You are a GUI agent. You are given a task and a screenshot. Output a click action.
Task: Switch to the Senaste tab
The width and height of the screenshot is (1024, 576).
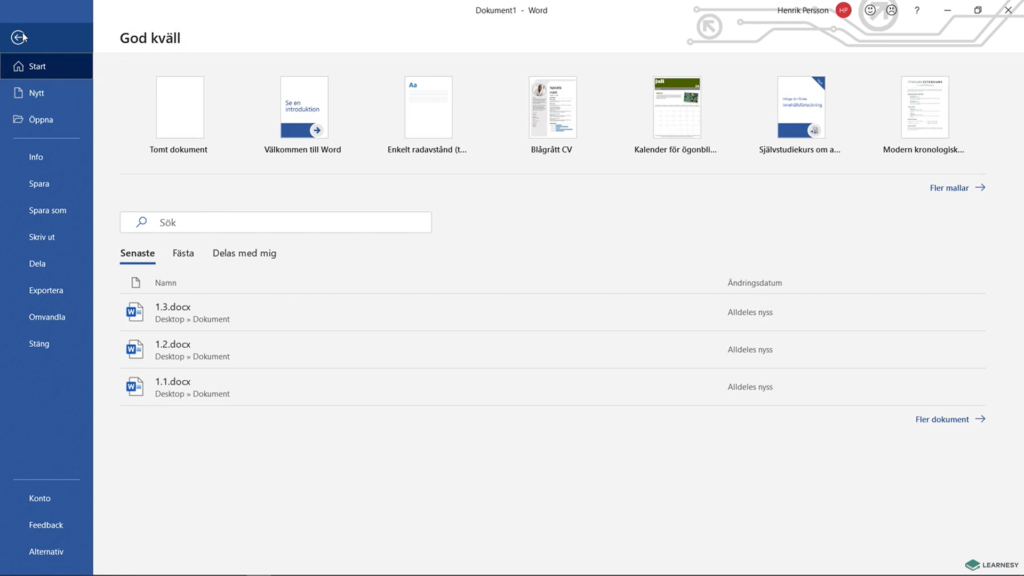pos(137,253)
